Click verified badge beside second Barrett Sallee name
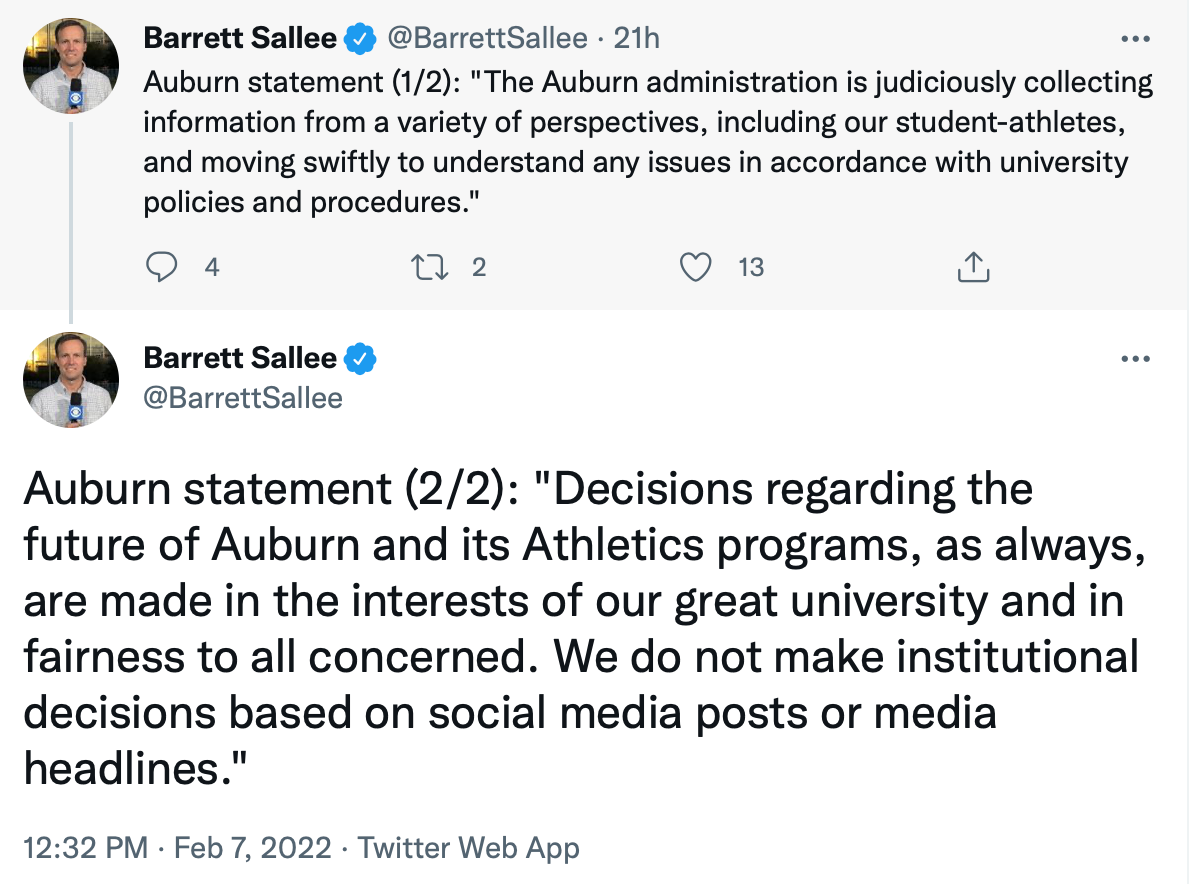1196x884 pixels. [359, 358]
